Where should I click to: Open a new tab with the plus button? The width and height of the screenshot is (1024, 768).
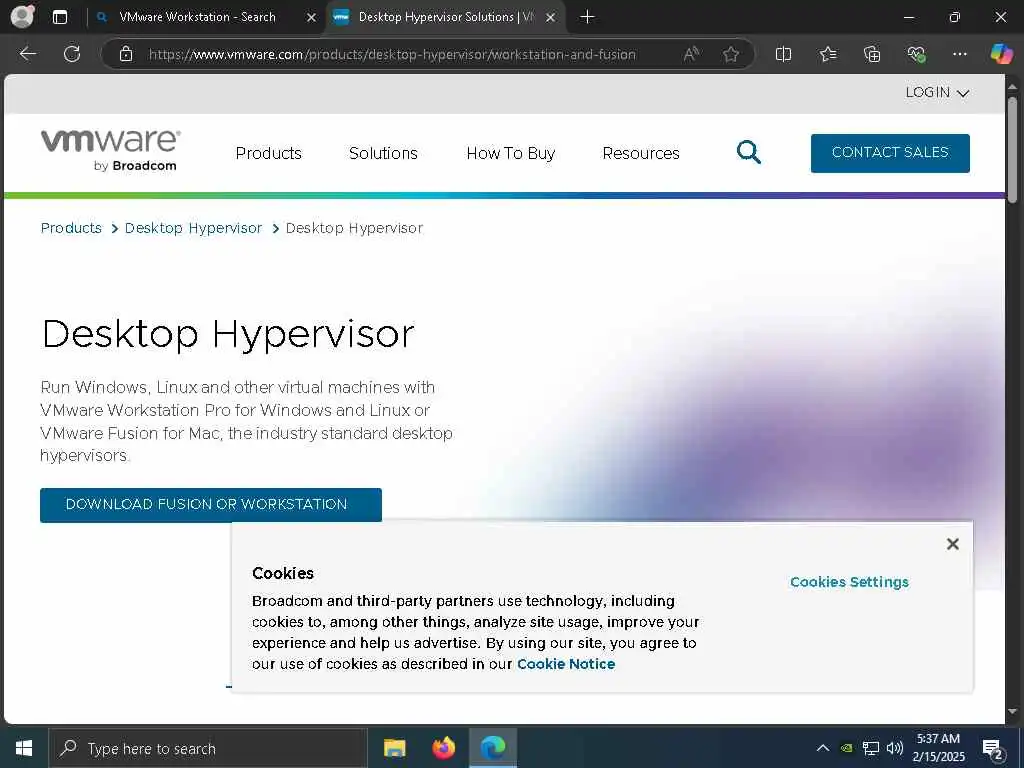click(x=587, y=17)
